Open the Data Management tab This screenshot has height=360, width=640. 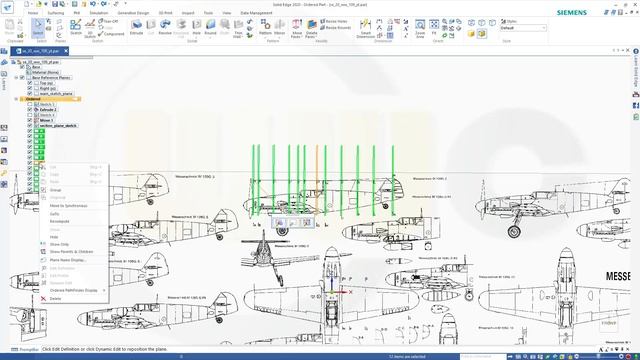tap(256, 13)
